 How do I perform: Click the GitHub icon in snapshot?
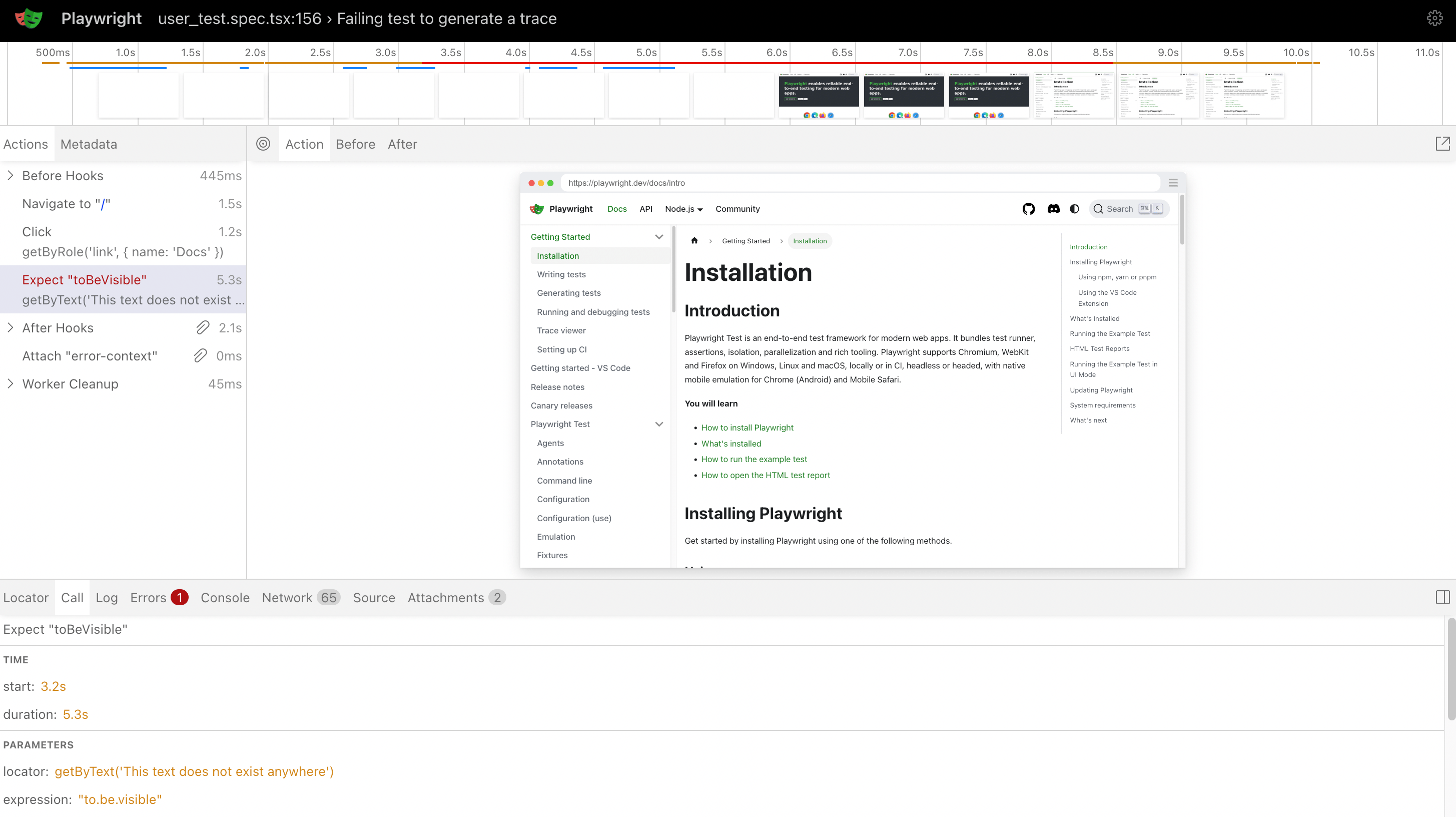[1029, 209]
